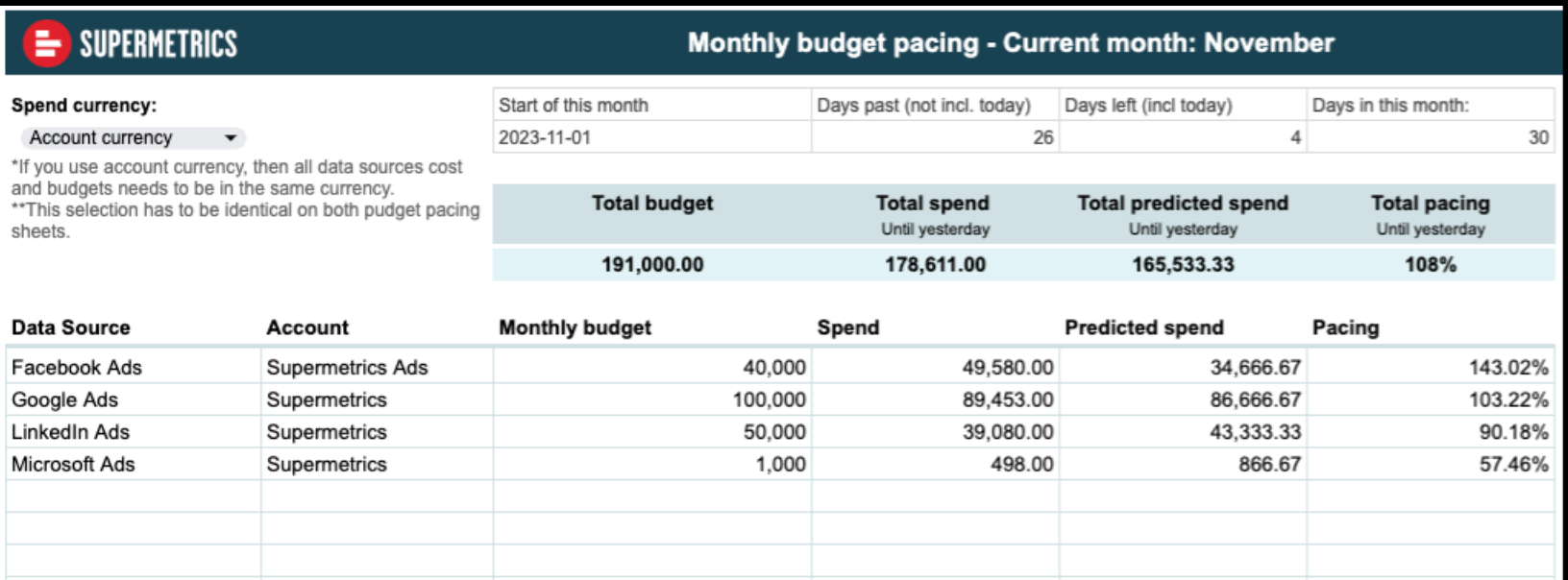1568x580 pixels.
Task: Click Total predicted spend value 165,533.33
Action: [x=1183, y=265]
